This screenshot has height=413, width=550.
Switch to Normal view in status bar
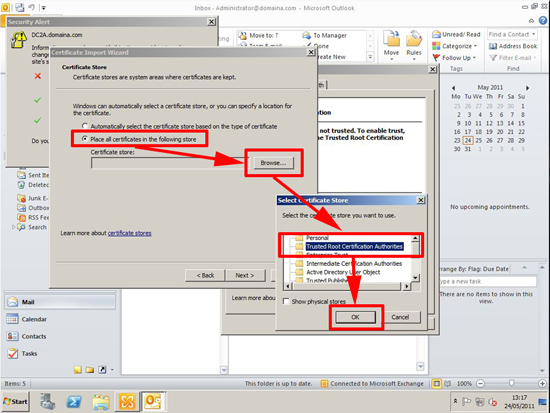436,384
